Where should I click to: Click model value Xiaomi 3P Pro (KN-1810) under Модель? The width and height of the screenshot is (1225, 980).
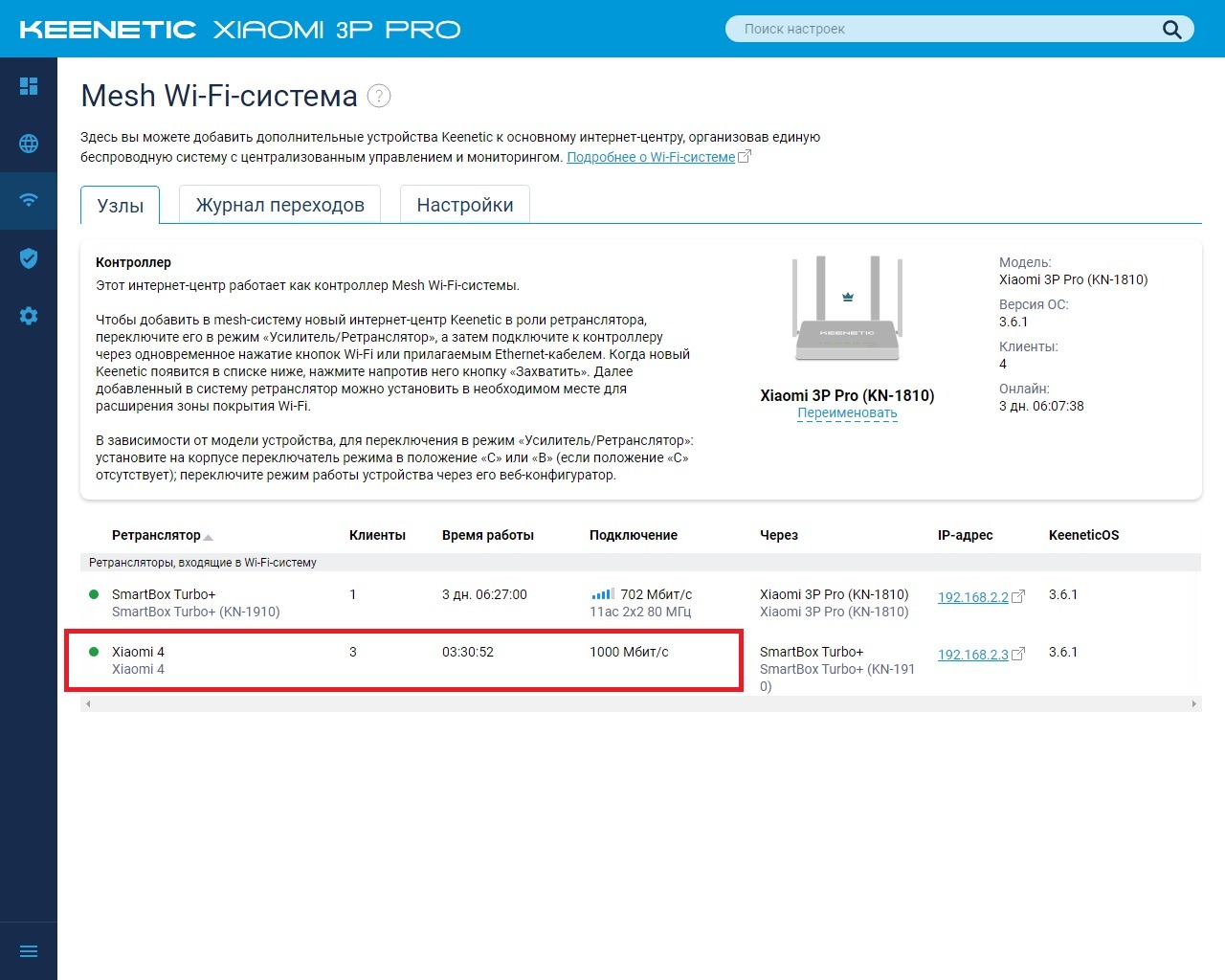[x=1073, y=279]
